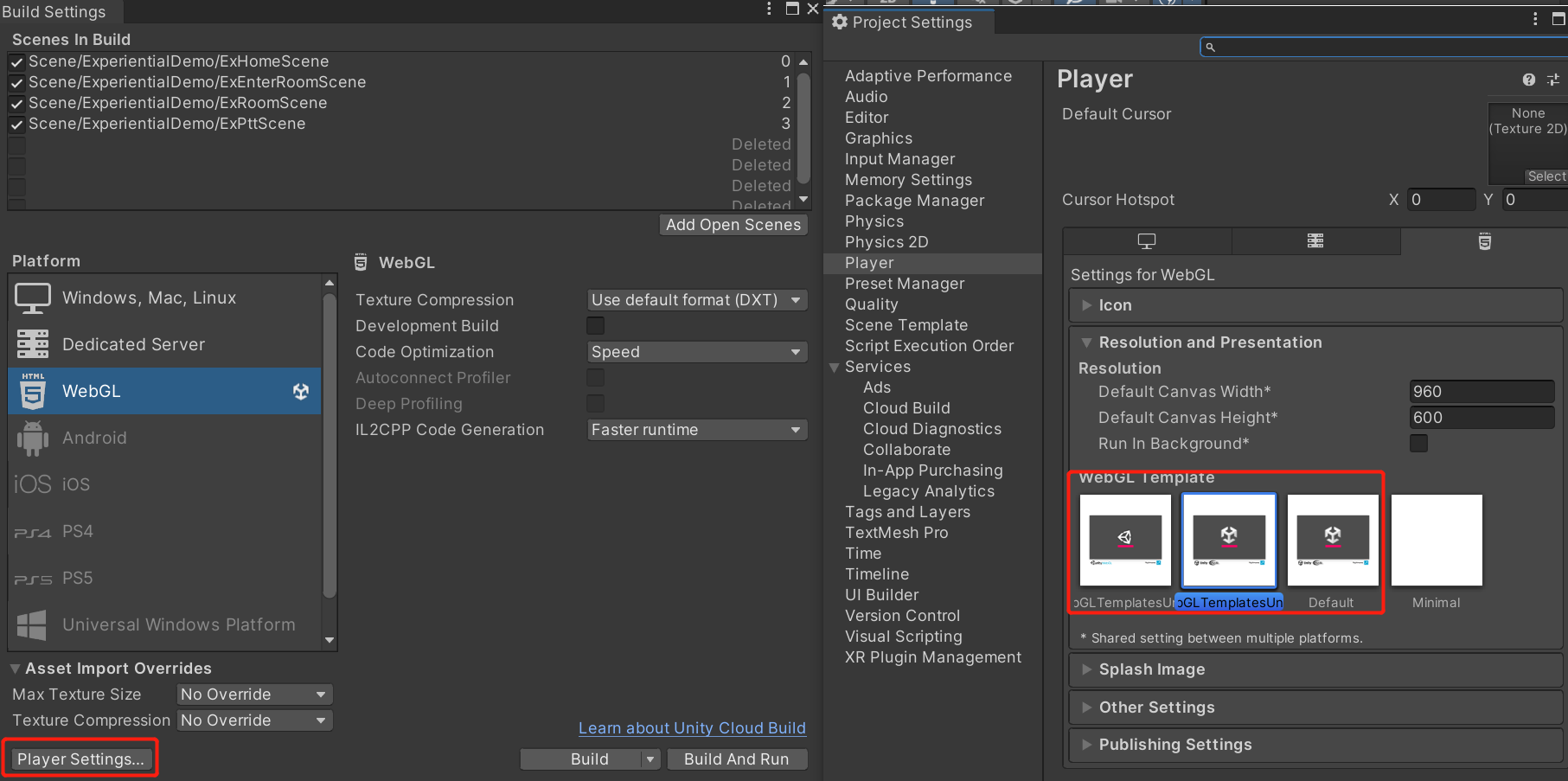This screenshot has width=1568, height=781.
Task: Select the WebGL HTML5 platform icon
Action: coord(33,391)
